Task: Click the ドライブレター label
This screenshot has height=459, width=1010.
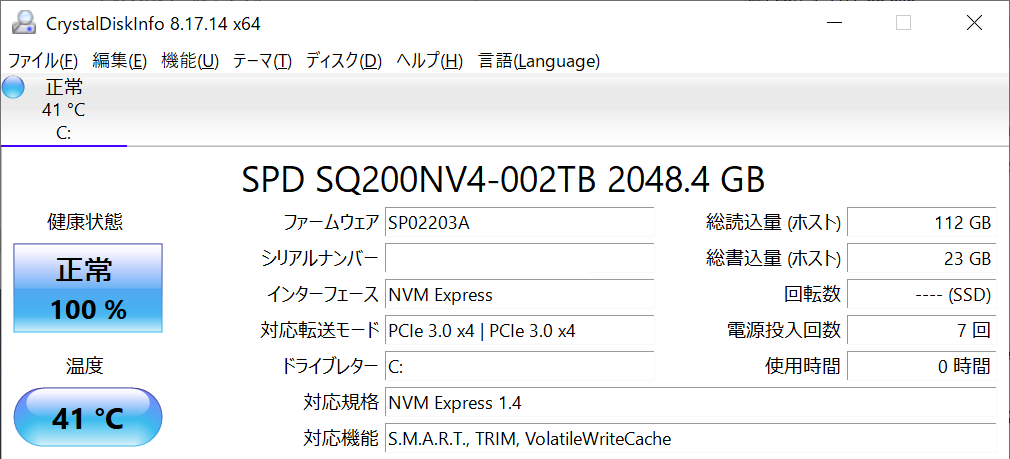Action: coord(330,367)
